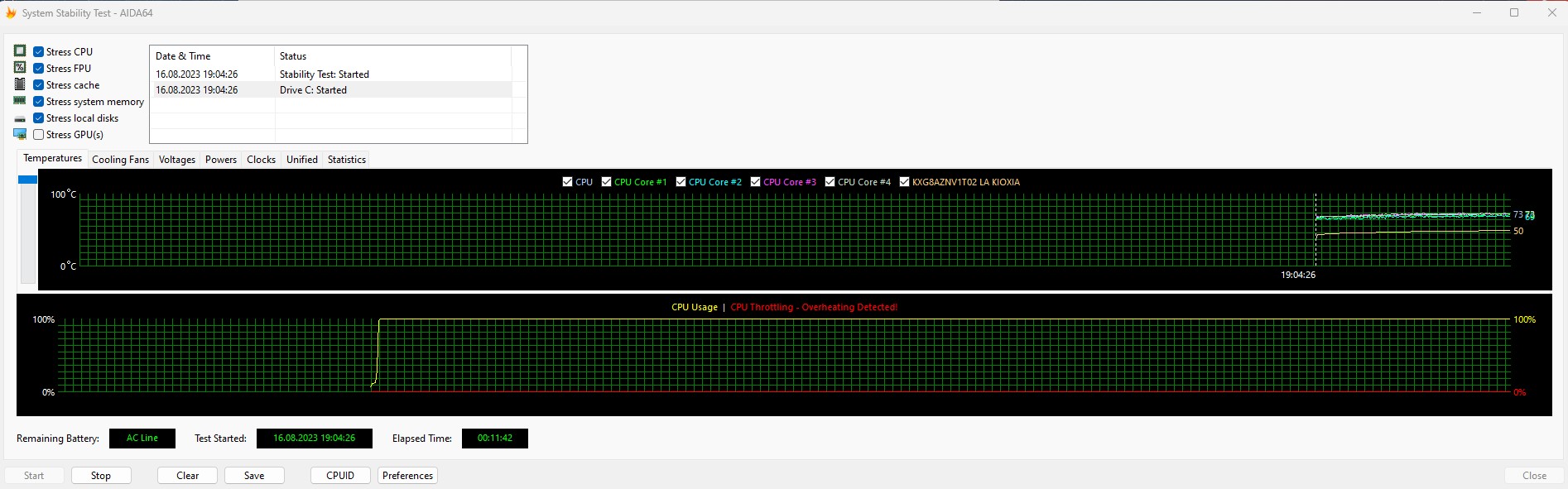Uncheck the Stress system memory checkbox

point(38,101)
